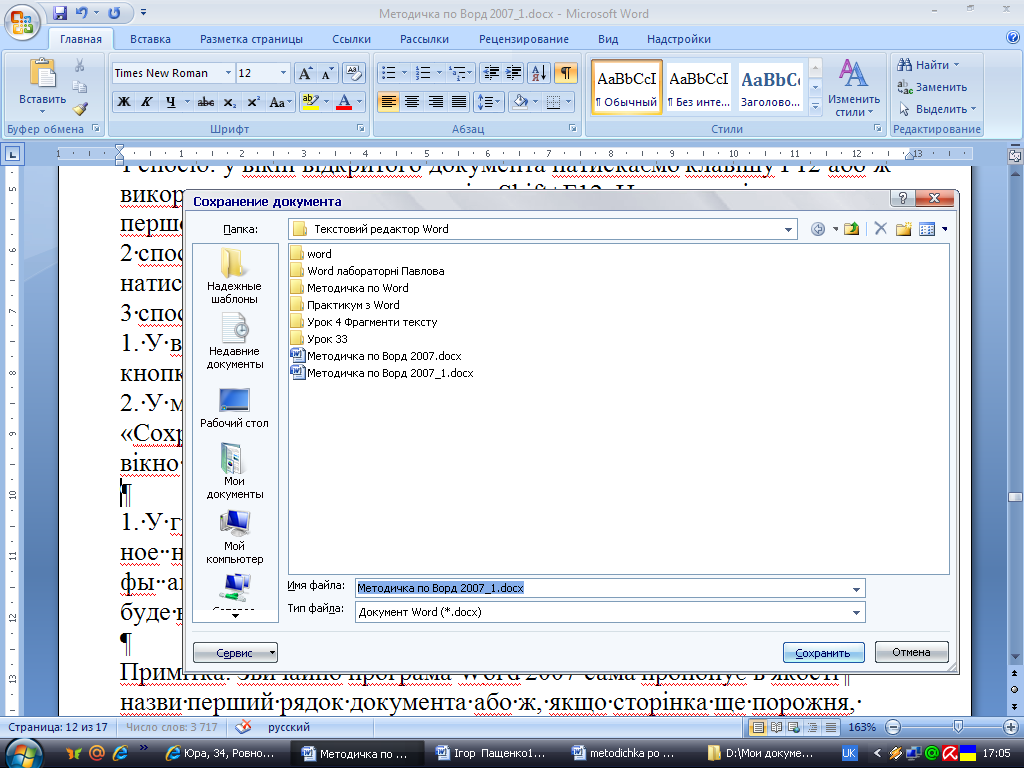Toggle align text left
Viewport: 1024px width, 768px height.
tap(389, 102)
